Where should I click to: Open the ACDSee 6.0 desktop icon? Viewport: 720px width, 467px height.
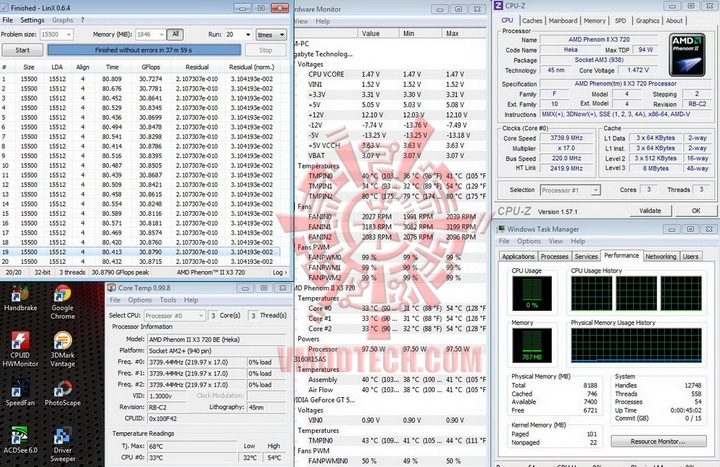click(20, 440)
